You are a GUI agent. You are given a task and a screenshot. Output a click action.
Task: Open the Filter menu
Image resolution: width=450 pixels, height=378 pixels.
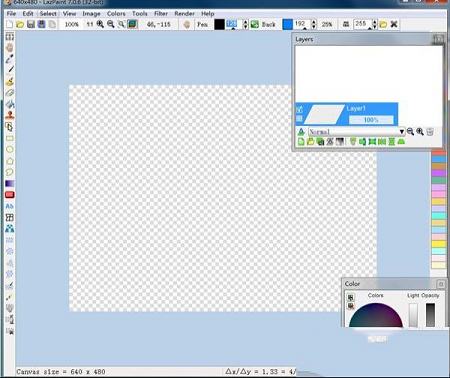(161, 14)
